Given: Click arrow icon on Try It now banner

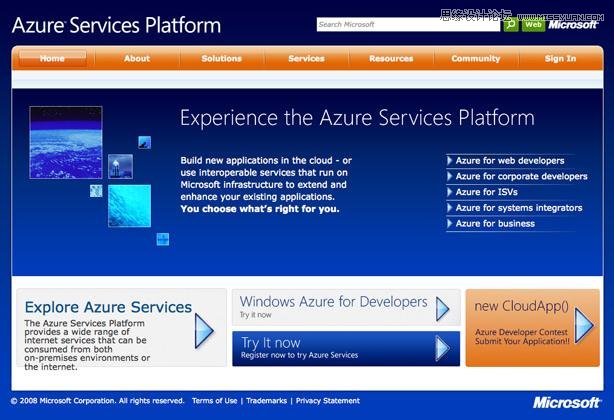Looking at the screenshot, I should (x=442, y=349).
